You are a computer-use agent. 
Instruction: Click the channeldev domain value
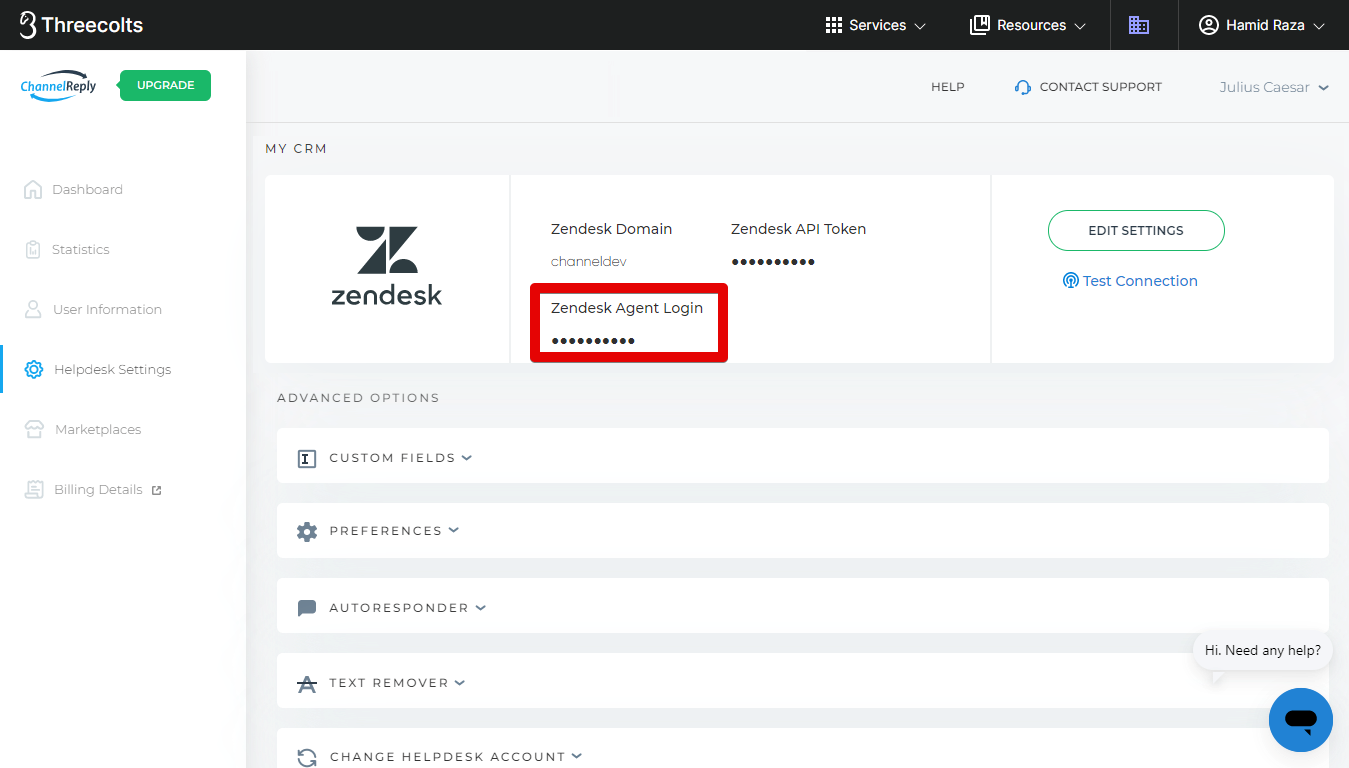[589, 261]
